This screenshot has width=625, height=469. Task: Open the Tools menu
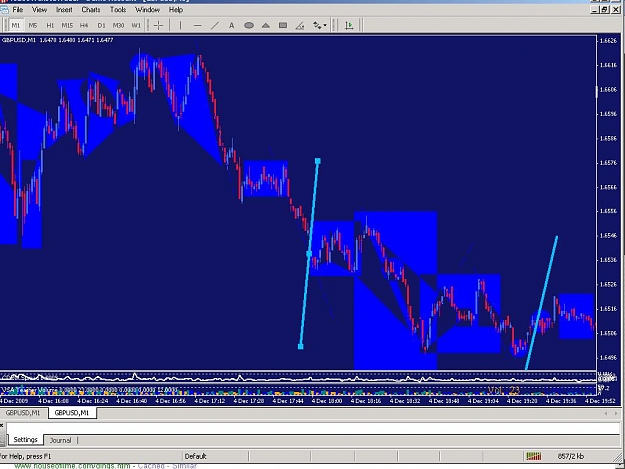[x=118, y=10]
